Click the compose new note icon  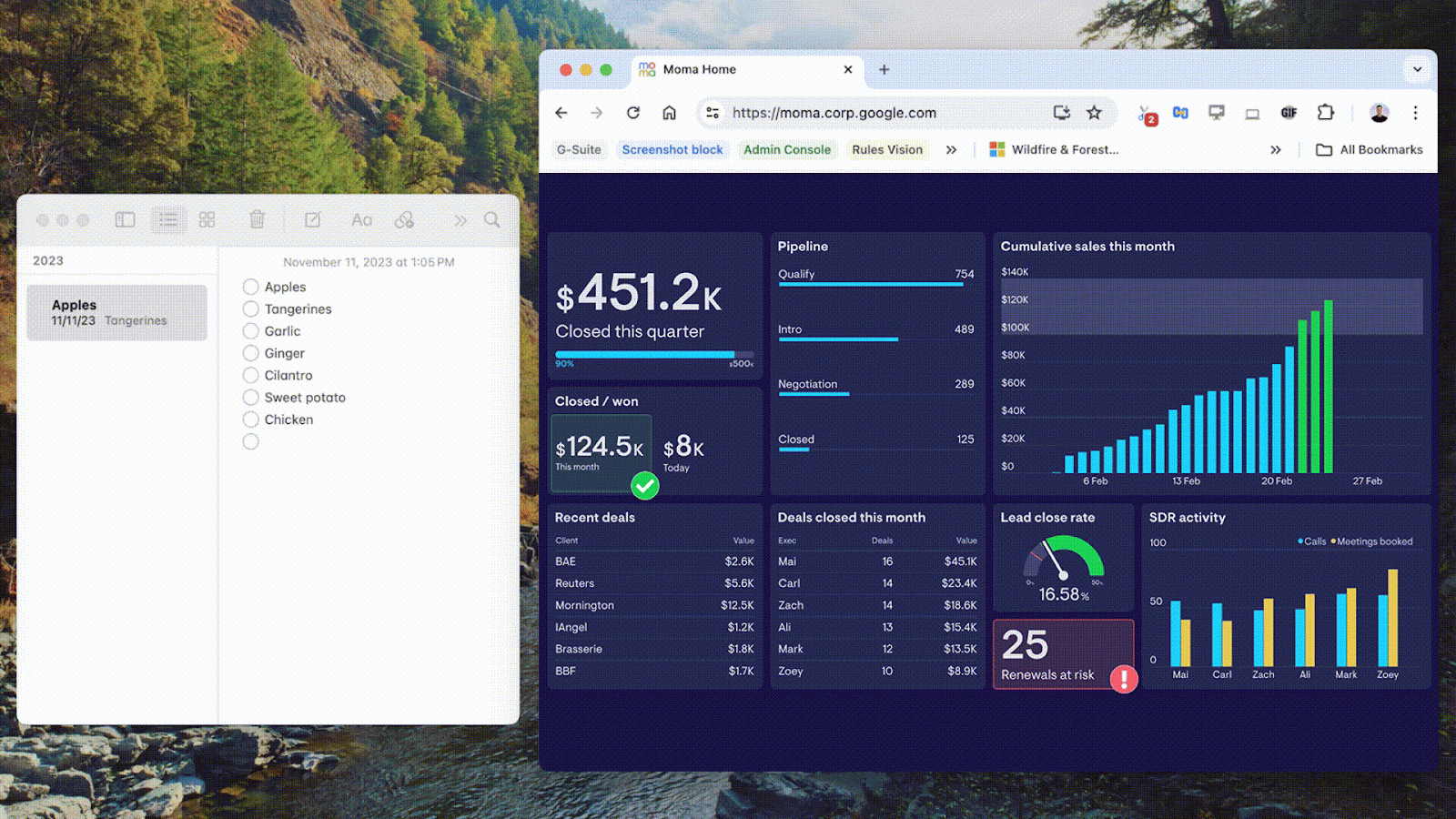click(x=312, y=219)
